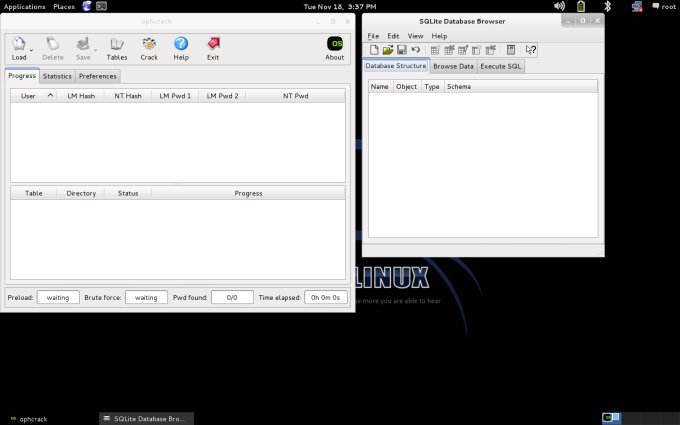Click the Type column header in SQLite Browser

pyautogui.click(x=432, y=87)
